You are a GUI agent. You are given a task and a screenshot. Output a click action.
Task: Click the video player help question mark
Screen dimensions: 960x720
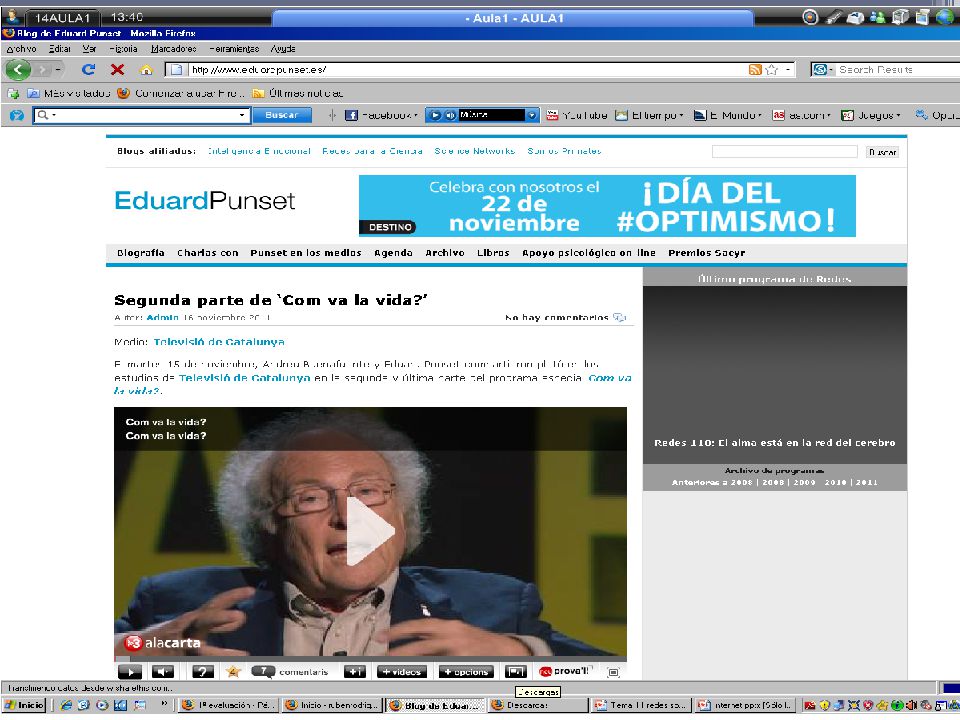[203, 672]
